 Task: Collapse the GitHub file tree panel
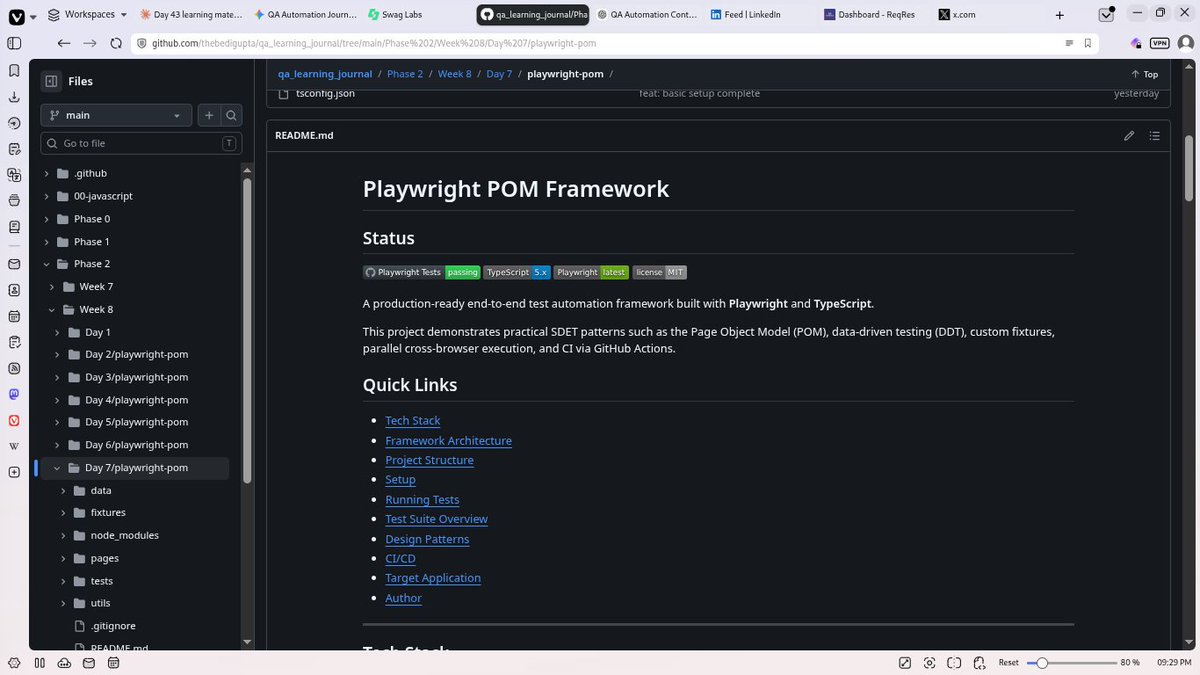click(x=51, y=82)
